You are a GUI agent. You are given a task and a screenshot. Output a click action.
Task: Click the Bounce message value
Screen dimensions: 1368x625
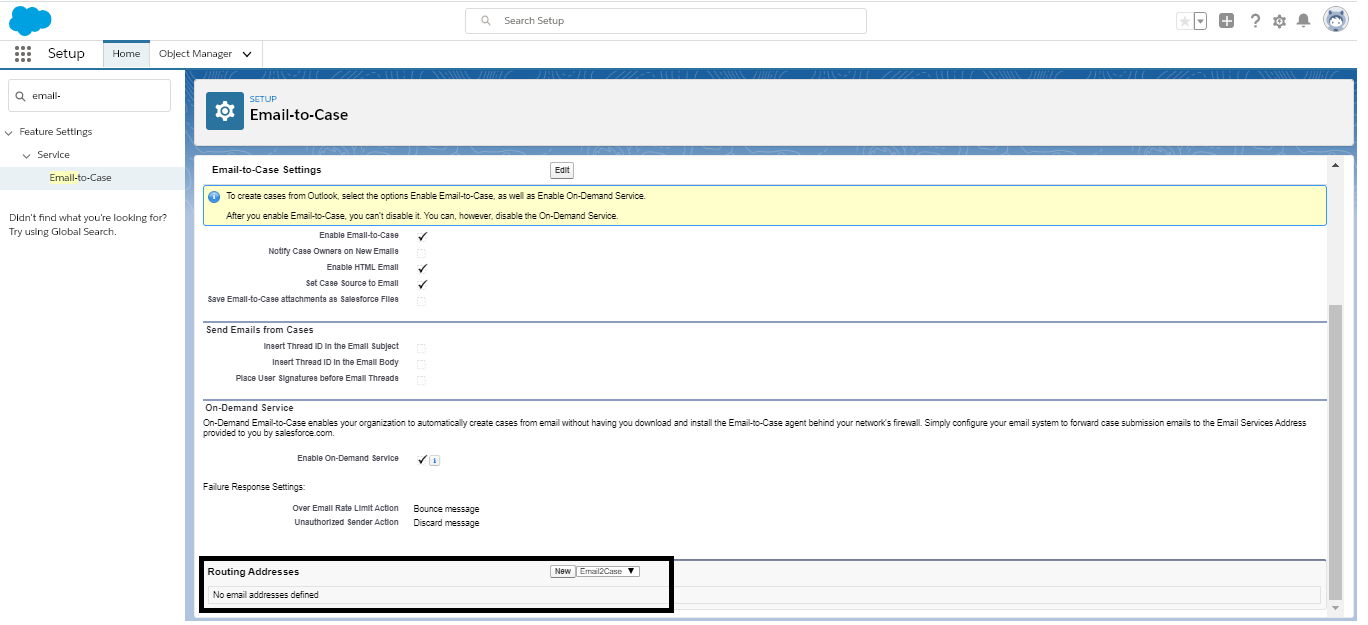click(446, 509)
